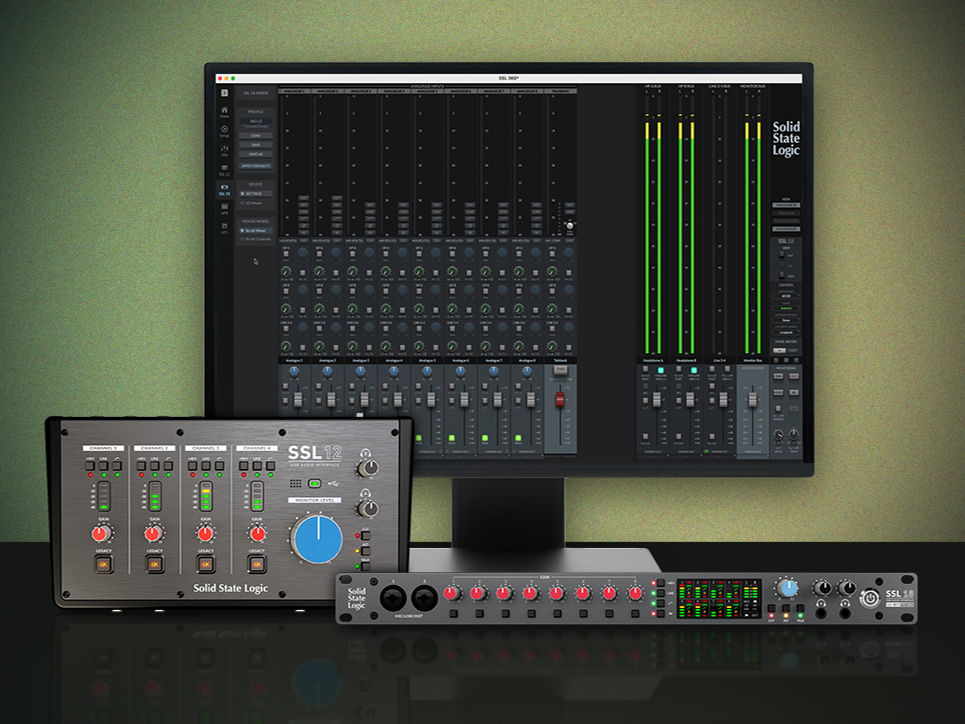Open the Setup page from the sidebar
Screen dimensions: 965x724
pyautogui.click(x=224, y=130)
